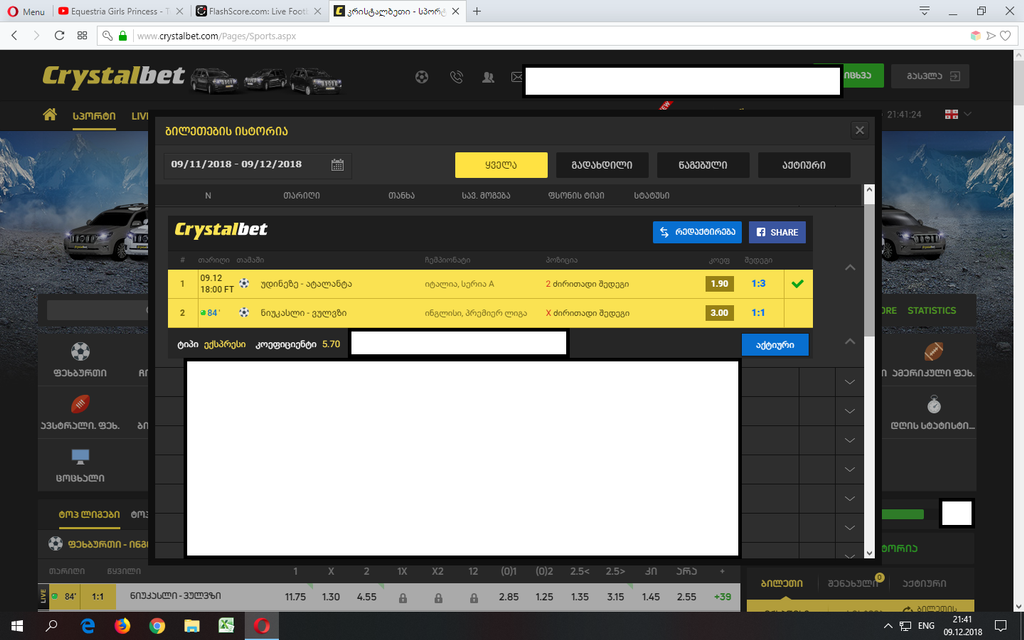Collapse ticket using upper chevron arrow
1024x640 pixels.
pos(850,267)
